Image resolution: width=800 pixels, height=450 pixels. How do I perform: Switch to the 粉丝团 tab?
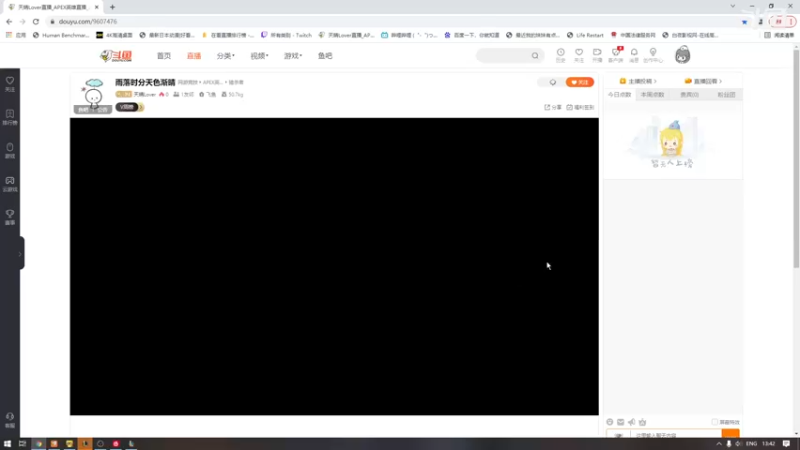[x=726, y=94]
